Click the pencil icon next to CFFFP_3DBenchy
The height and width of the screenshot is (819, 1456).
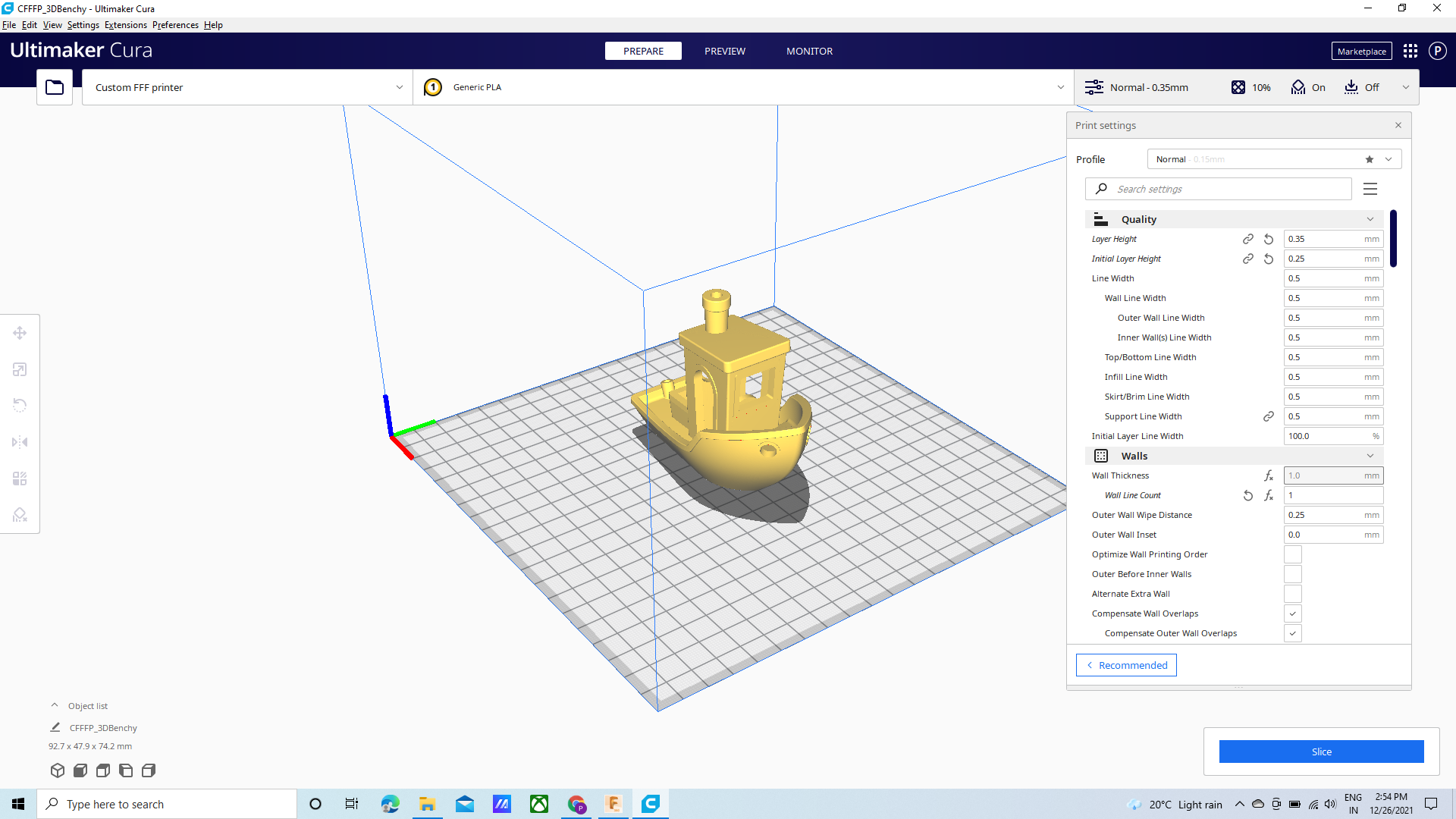[x=55, y=727]
